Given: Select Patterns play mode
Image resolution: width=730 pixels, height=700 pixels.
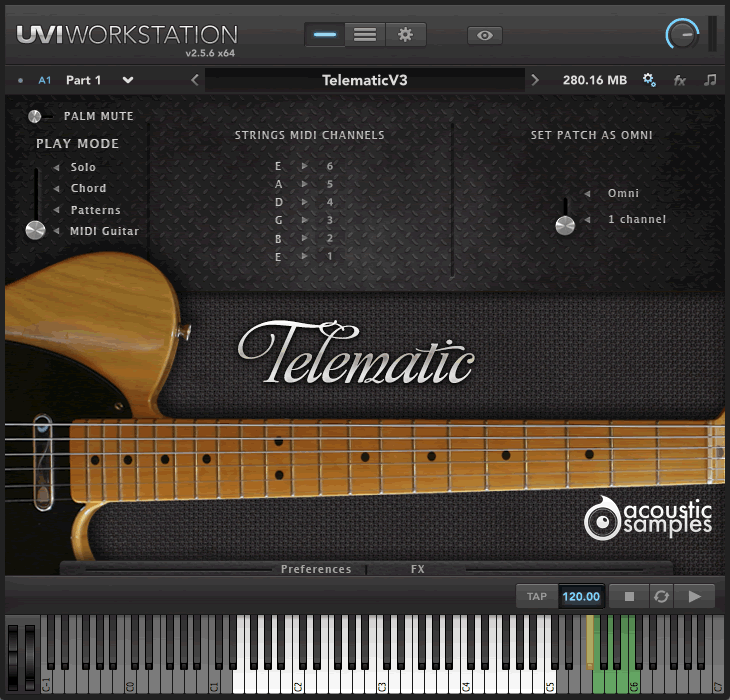Looking at the screenshot, I should 95,210.
